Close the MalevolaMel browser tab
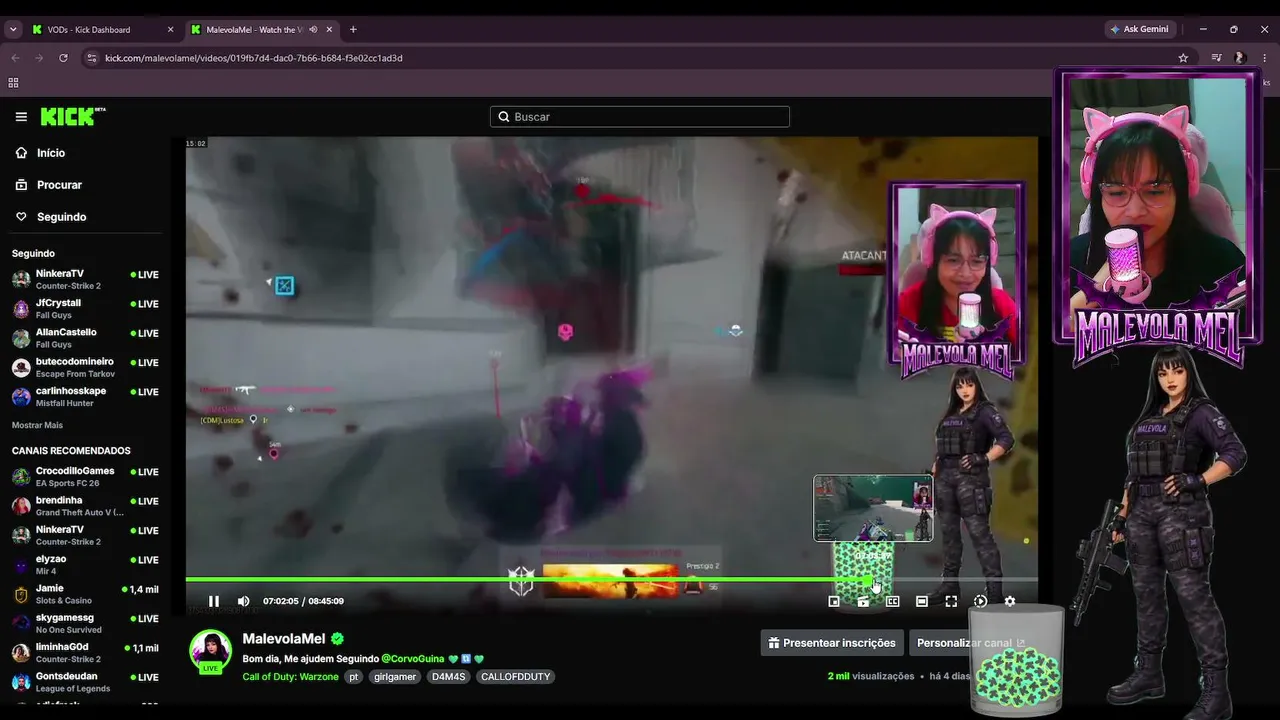 pyautogui.click(x=329, y=30)
